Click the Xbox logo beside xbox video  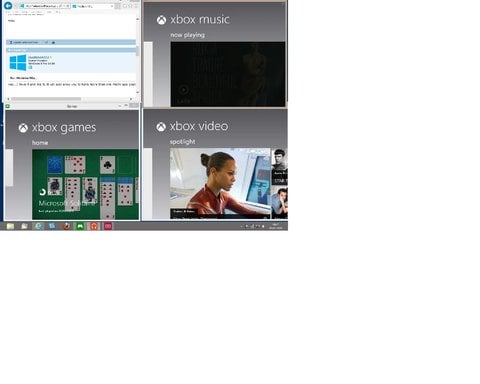tap(161, 127)
